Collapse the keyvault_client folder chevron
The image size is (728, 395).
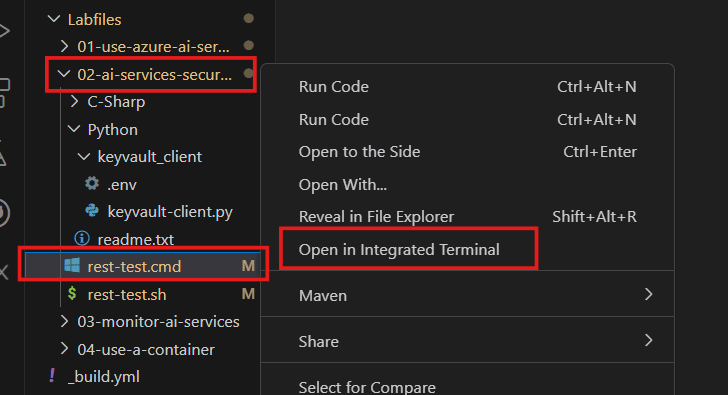click(84, 156)
